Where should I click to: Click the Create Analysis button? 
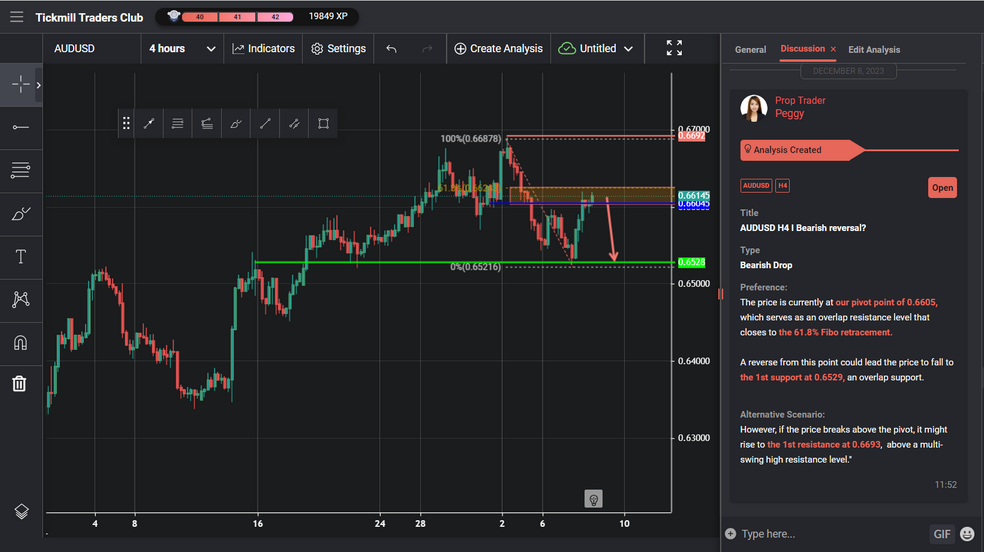[498, 48]
